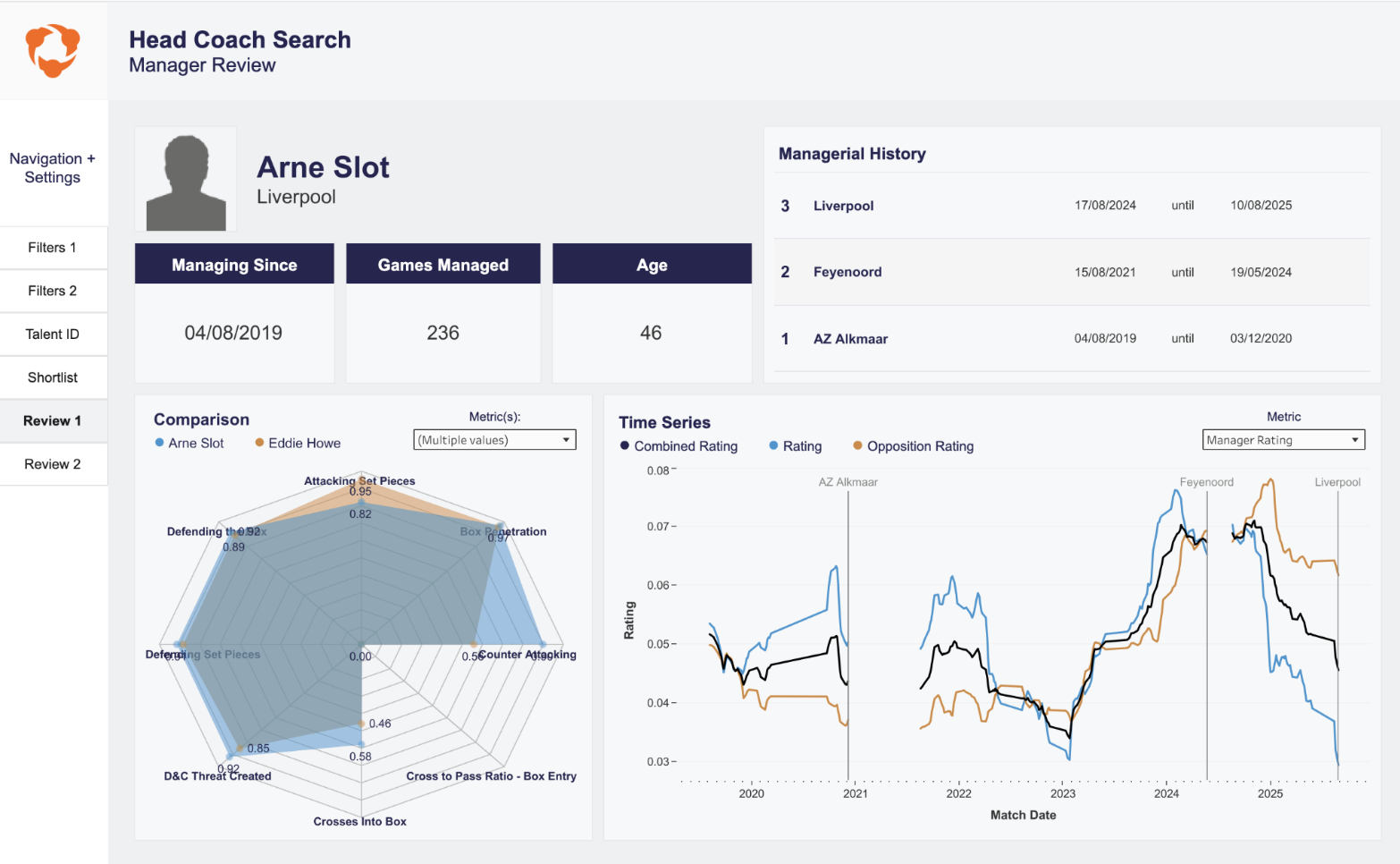This screenshot has height=864, width=1400.
Task: Switch to the Filters 1 tab
Action: click(x=53, y=248)
